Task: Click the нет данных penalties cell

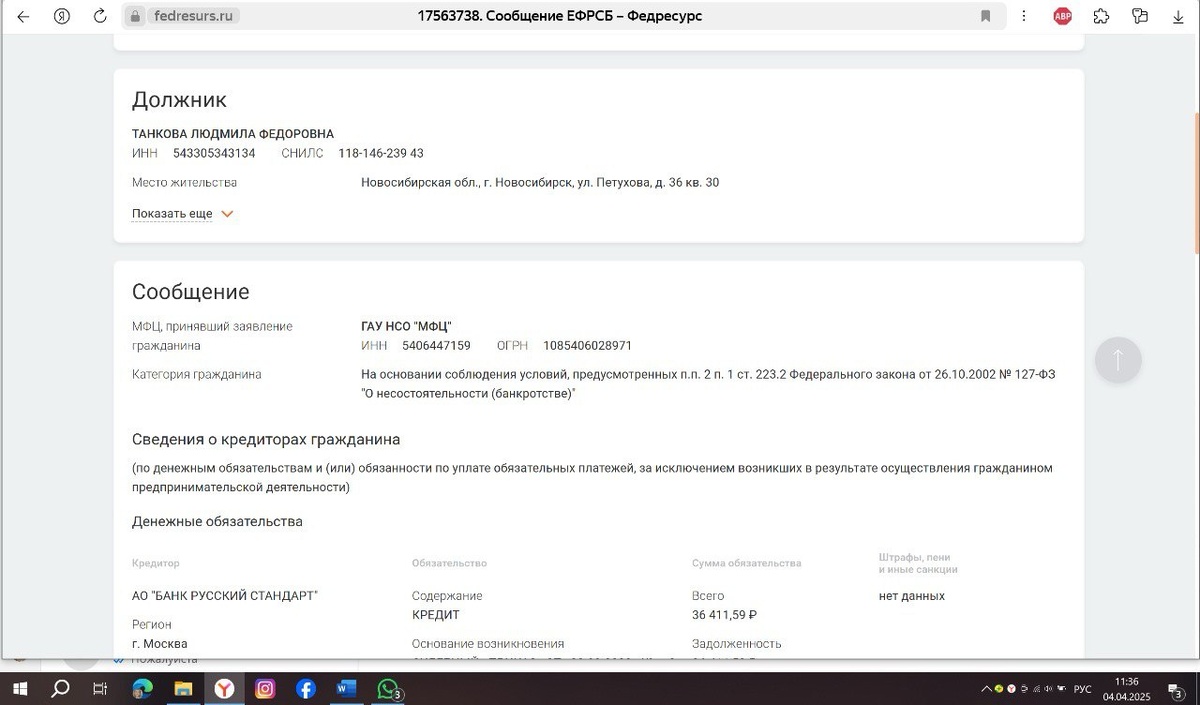Action: 912,596
